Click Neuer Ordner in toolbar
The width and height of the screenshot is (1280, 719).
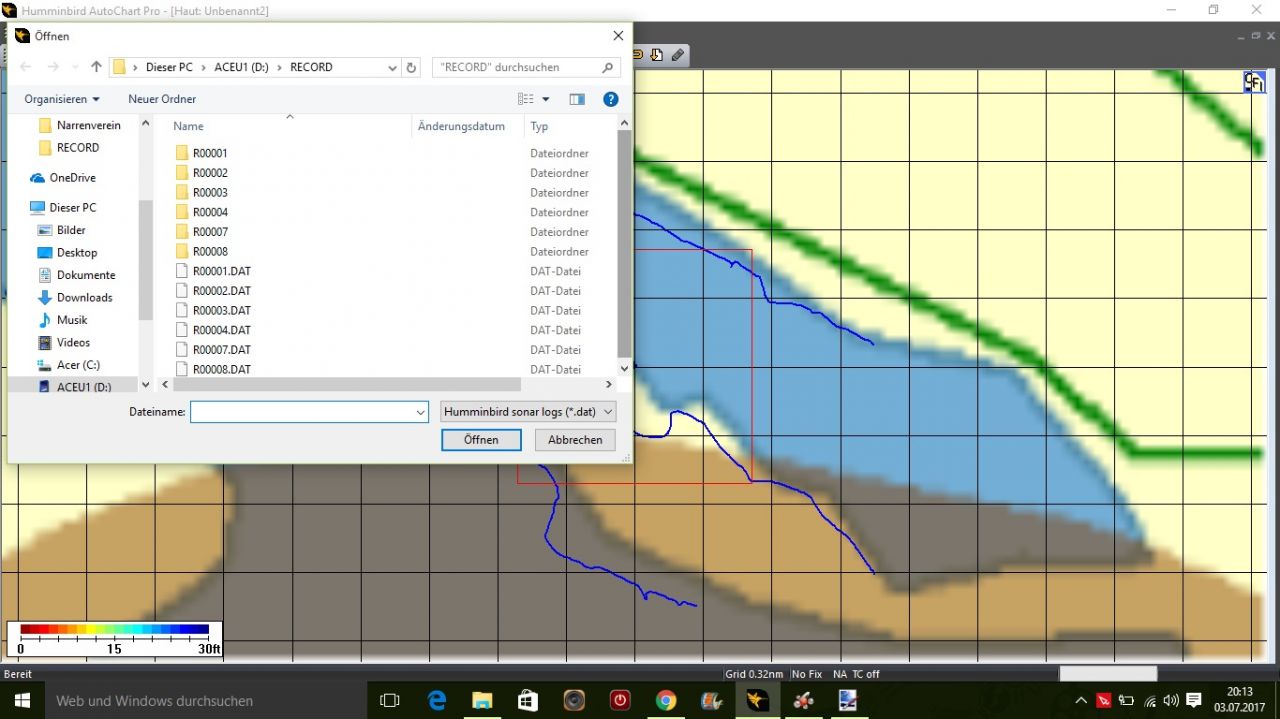[162, 99]
